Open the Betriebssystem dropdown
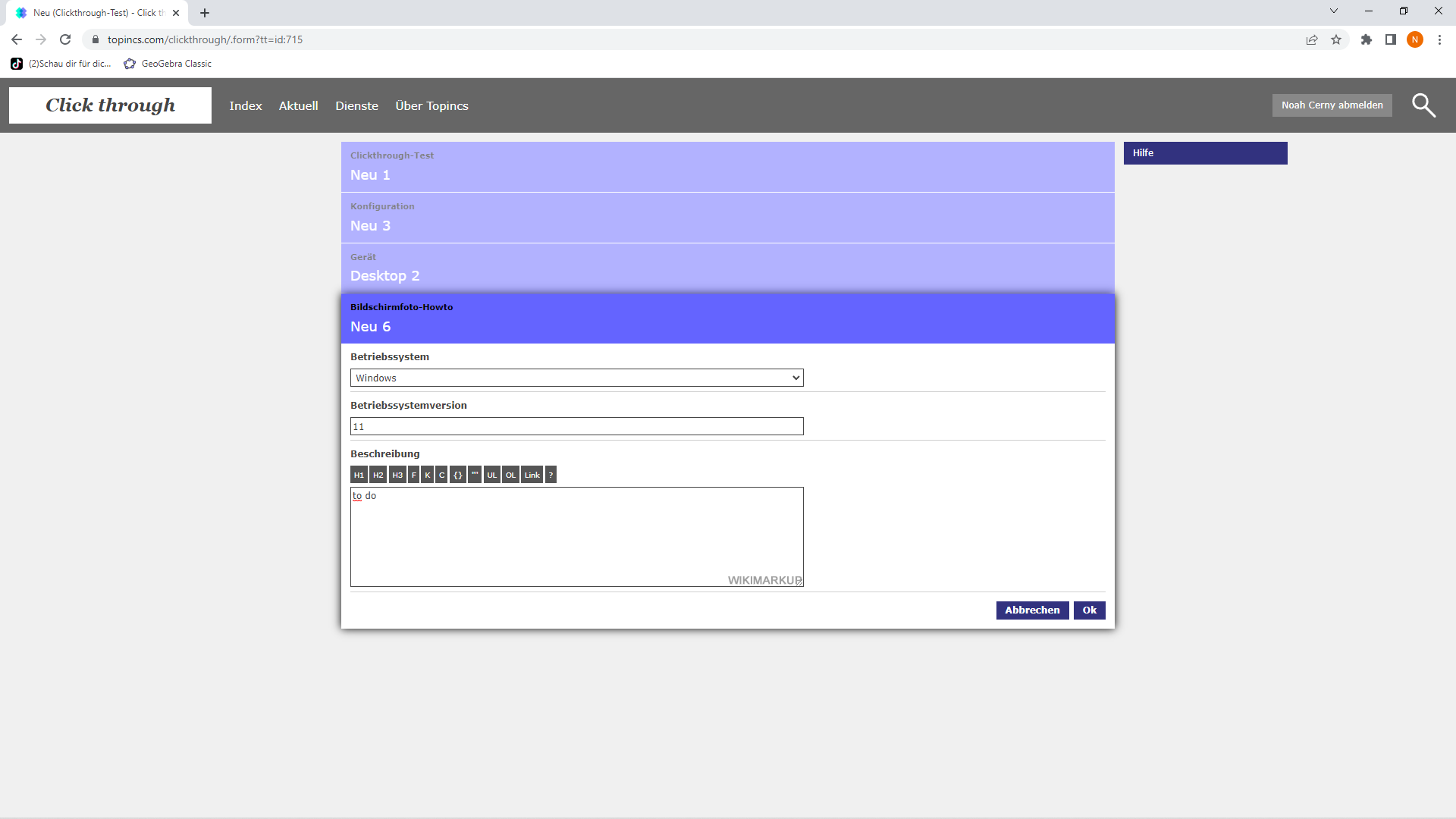 coord(576,378)
